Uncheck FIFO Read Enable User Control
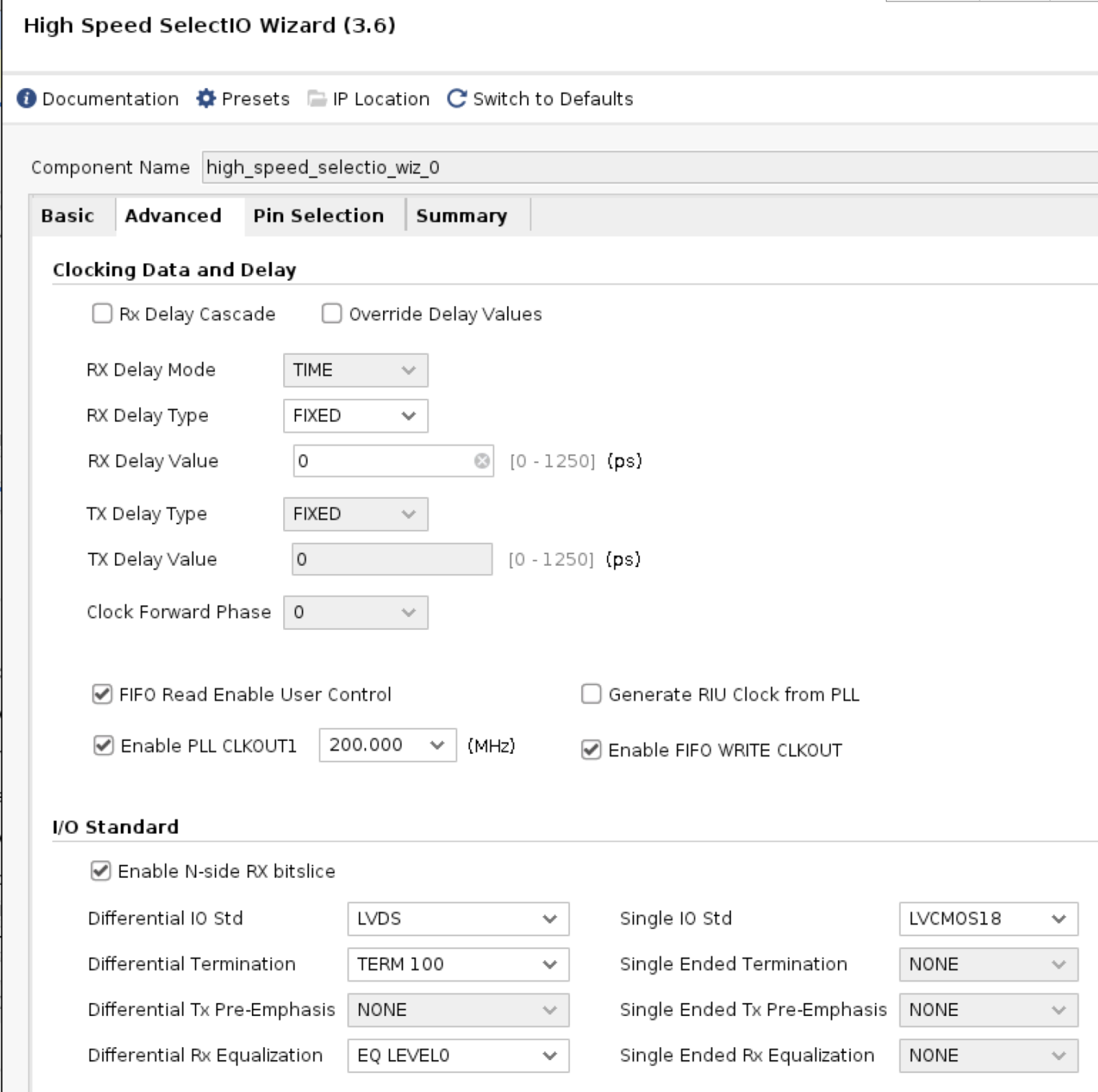This screenshot has height=1092, width=1098. [102, 694]
